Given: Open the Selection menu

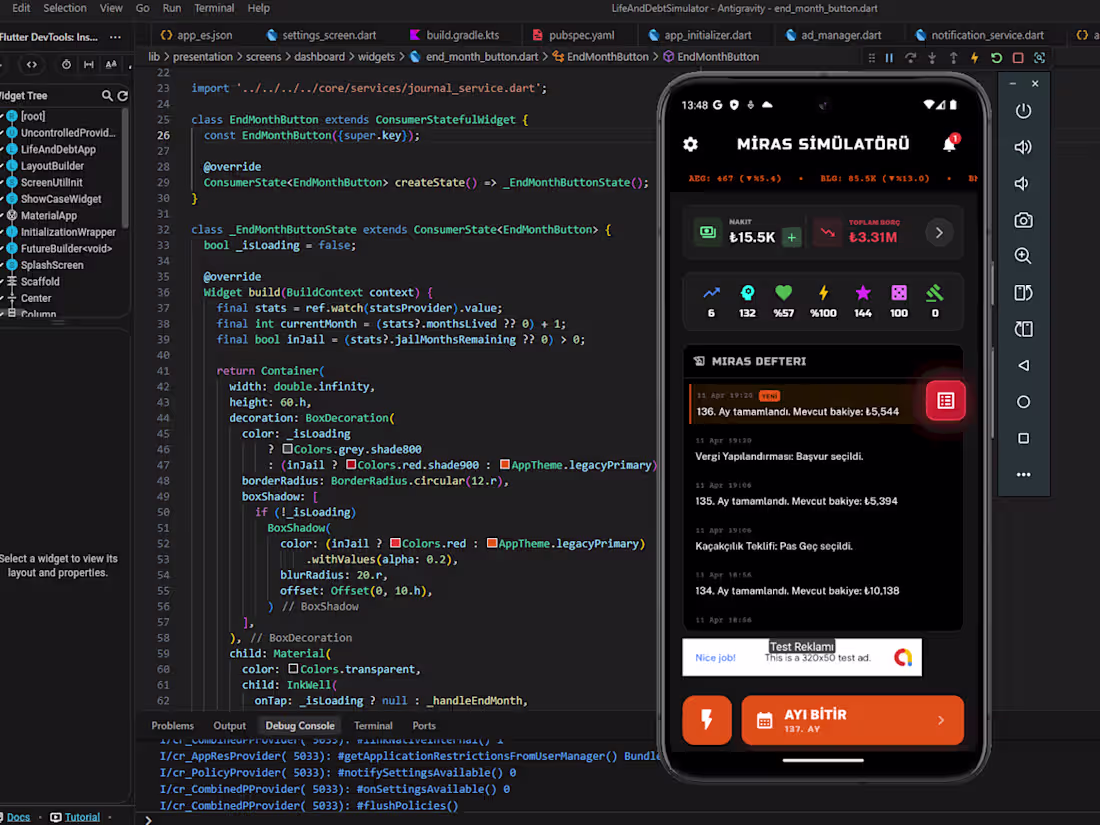Looking at the screenshot, I should (x=65, y=8).
